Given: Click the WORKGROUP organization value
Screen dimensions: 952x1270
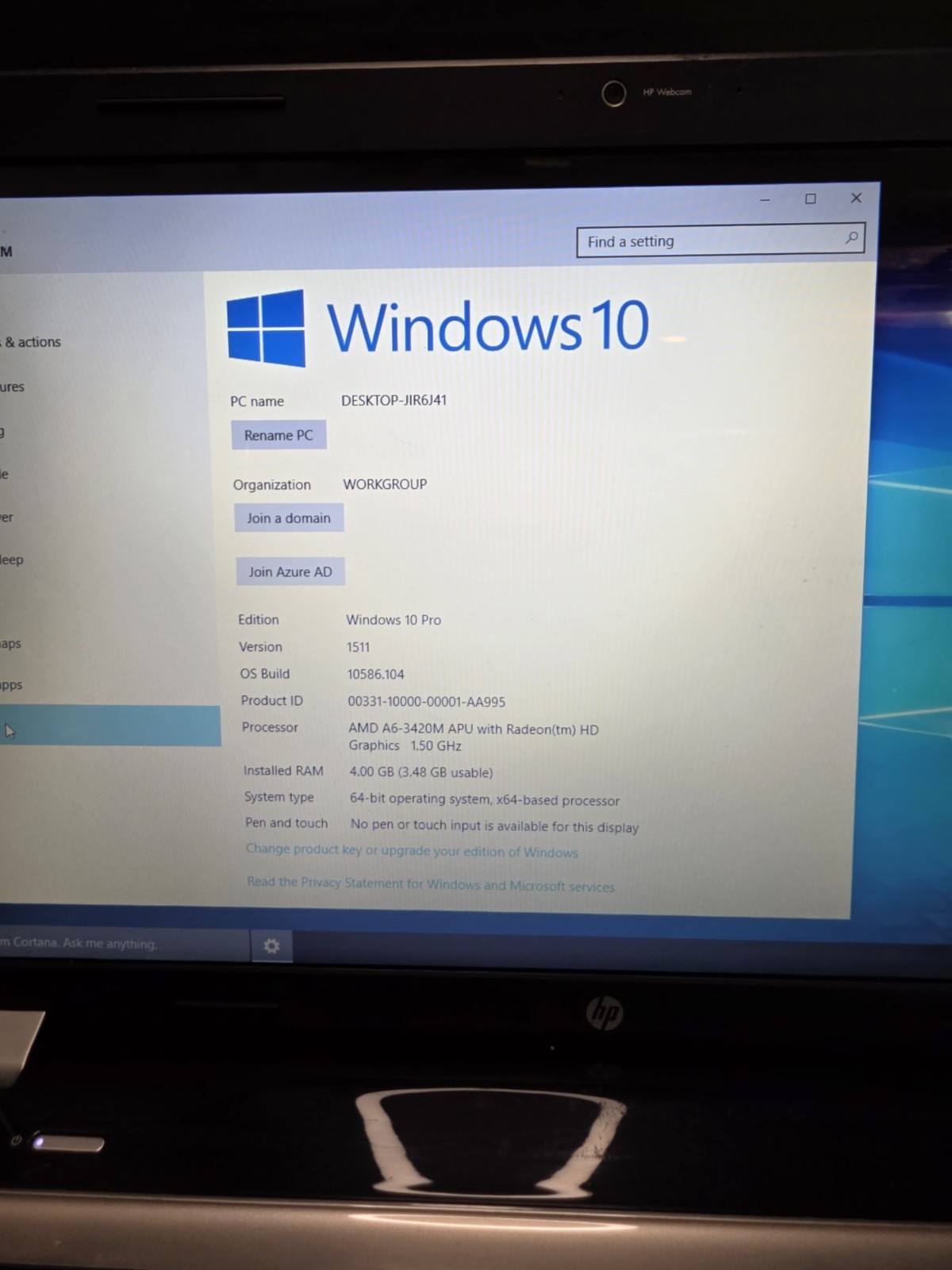Looking at the screenshot, I should click(x=385, y=484).
